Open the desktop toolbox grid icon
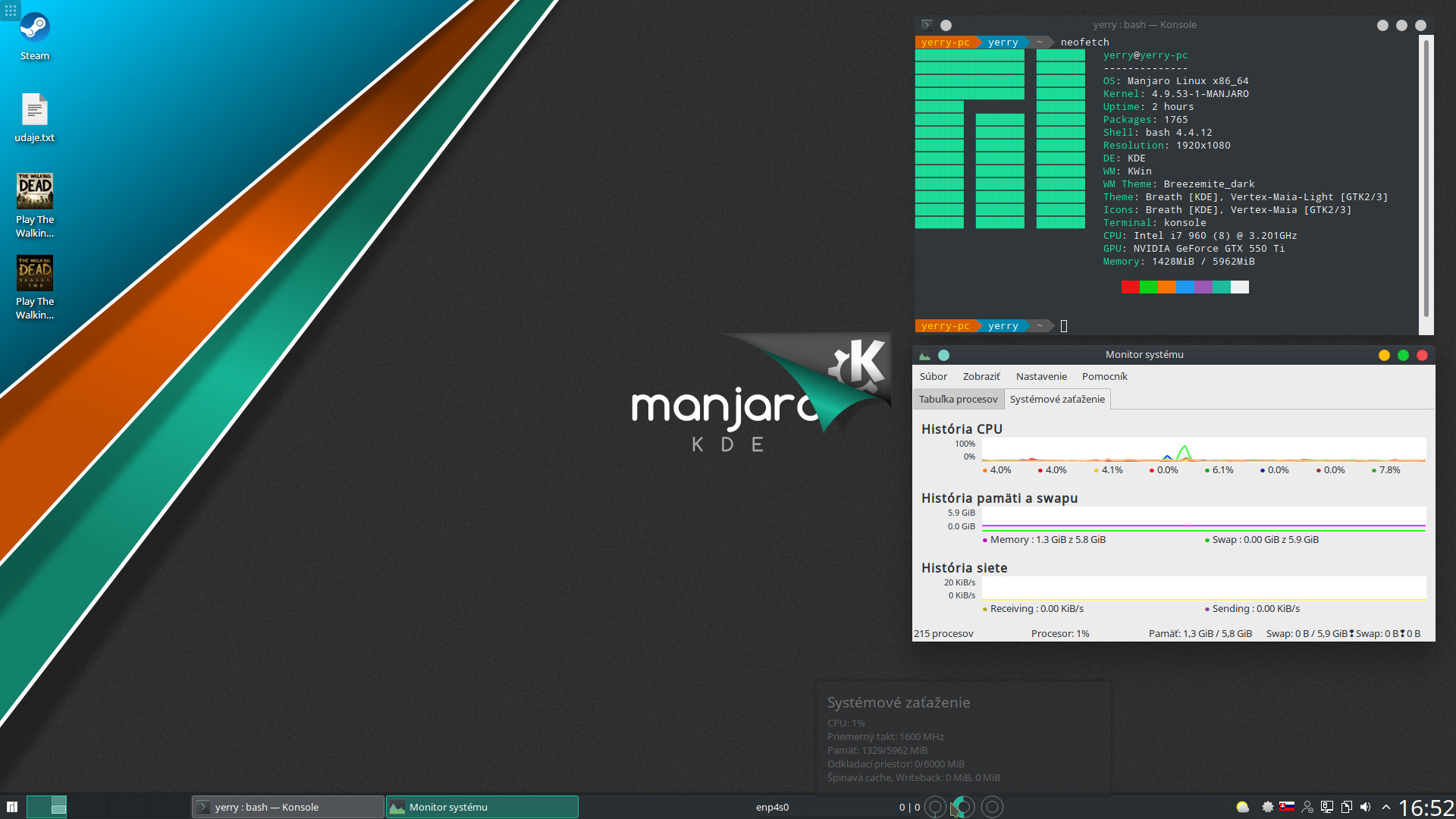Viewport: 1456px width, 819px height. pos(11,11)
